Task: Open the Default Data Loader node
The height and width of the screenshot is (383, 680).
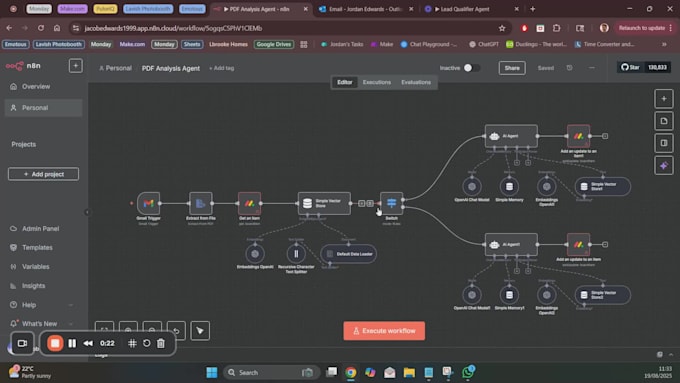Action: coord(349,254)
